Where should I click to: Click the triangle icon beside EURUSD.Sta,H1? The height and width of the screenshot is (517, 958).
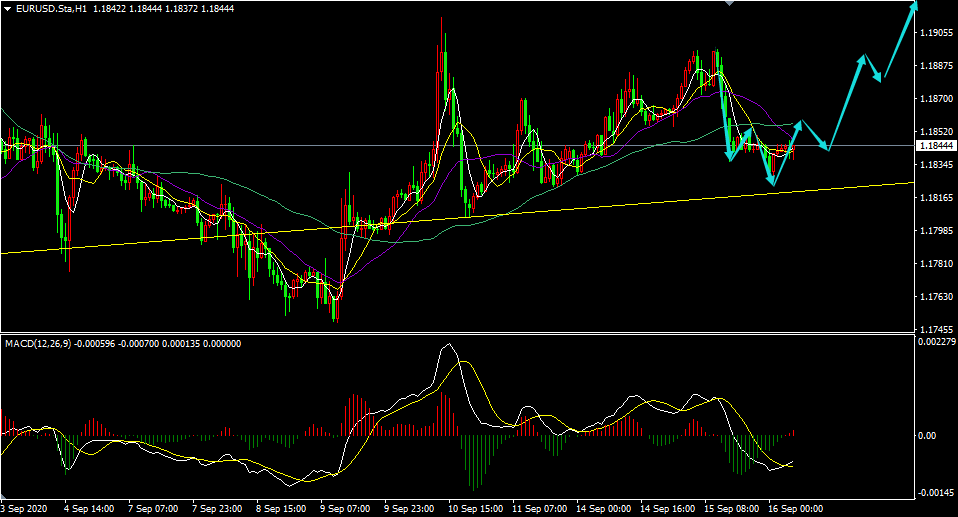pos(7,9)
